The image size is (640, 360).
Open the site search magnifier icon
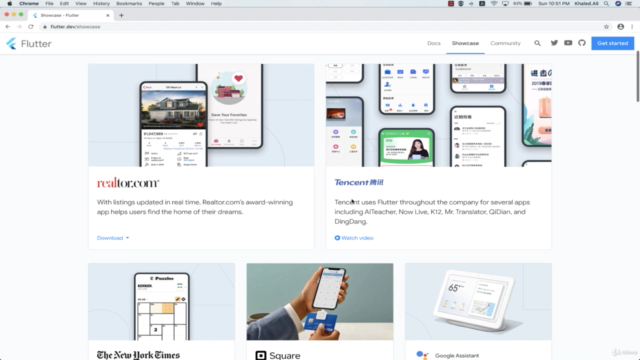point(538,43)
